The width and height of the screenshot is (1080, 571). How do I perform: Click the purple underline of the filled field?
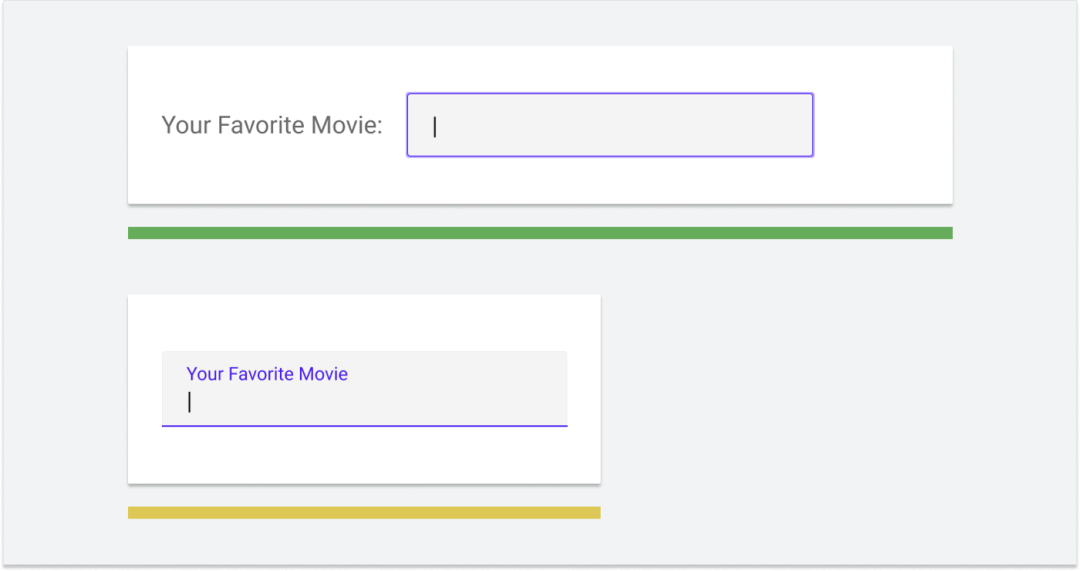364,426
